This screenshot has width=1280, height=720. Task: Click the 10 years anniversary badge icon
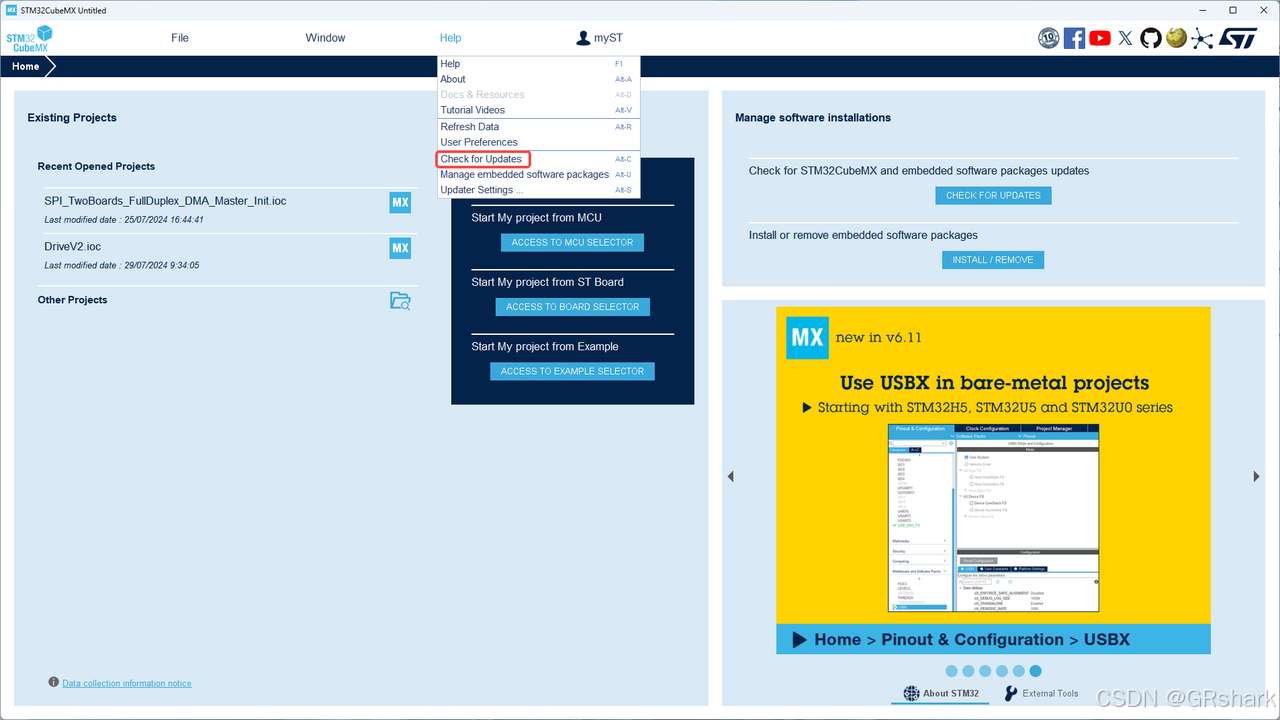click(x=1048, y=38)
